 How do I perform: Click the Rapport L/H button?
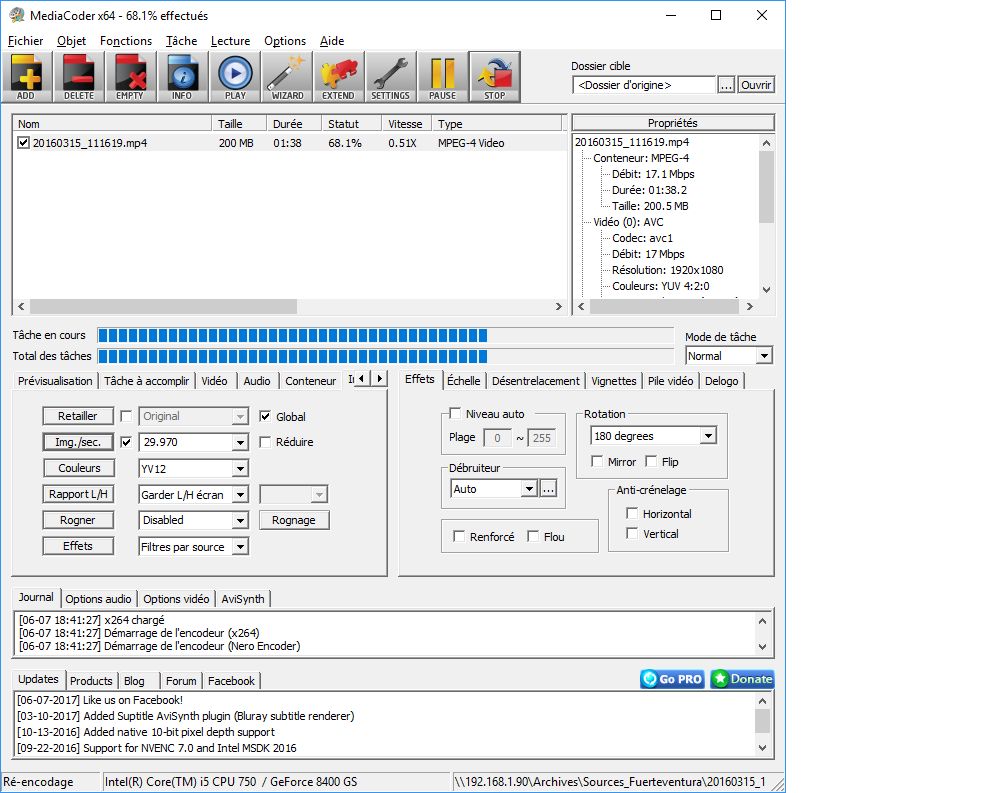[78, 494]
